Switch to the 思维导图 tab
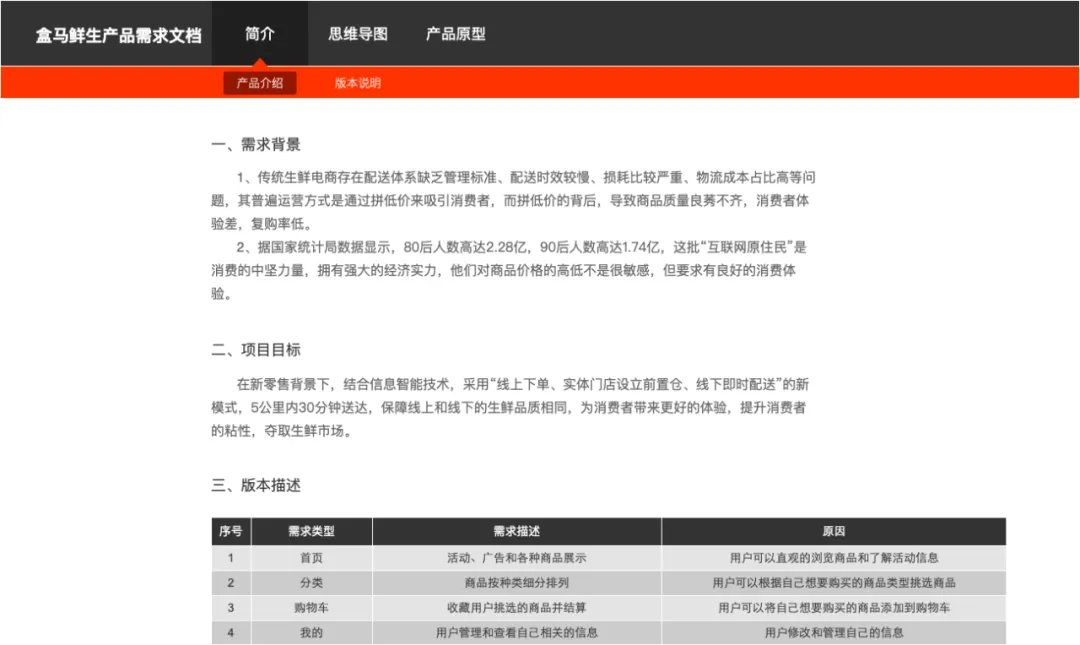The image size is (1080, 645). click(357, 33)
